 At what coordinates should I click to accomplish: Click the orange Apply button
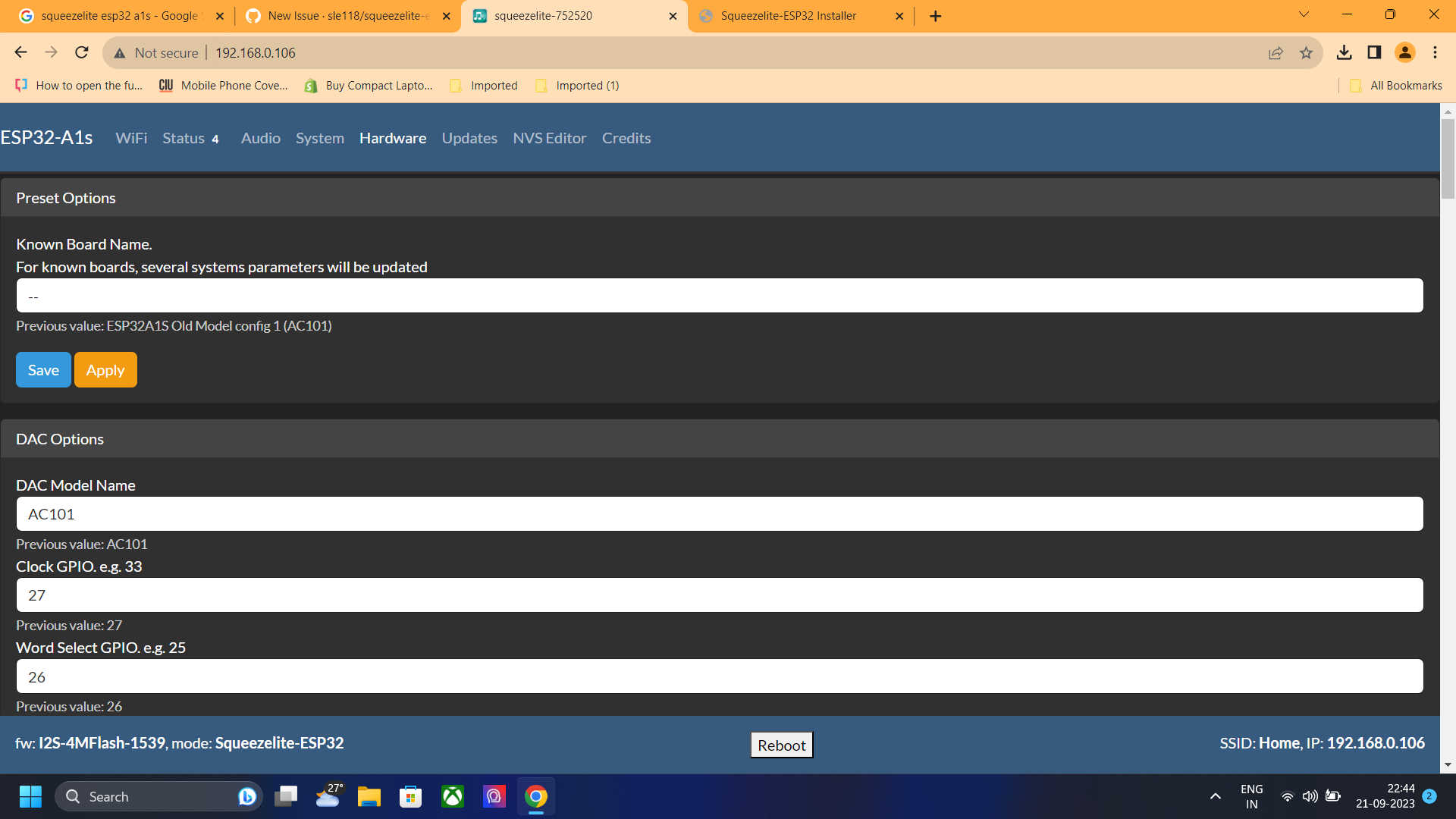pos(105,370)
